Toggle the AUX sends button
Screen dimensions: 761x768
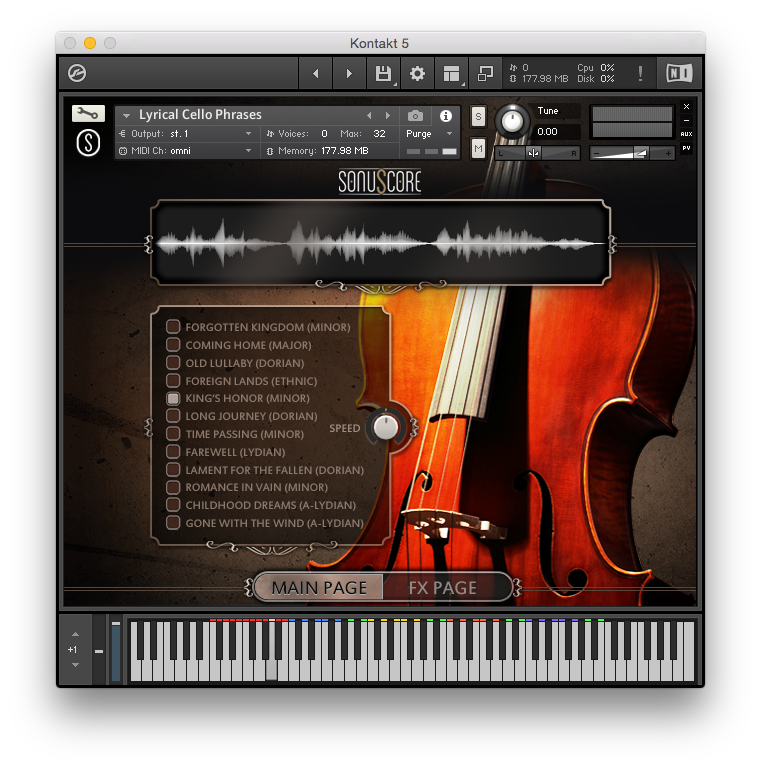687,134
